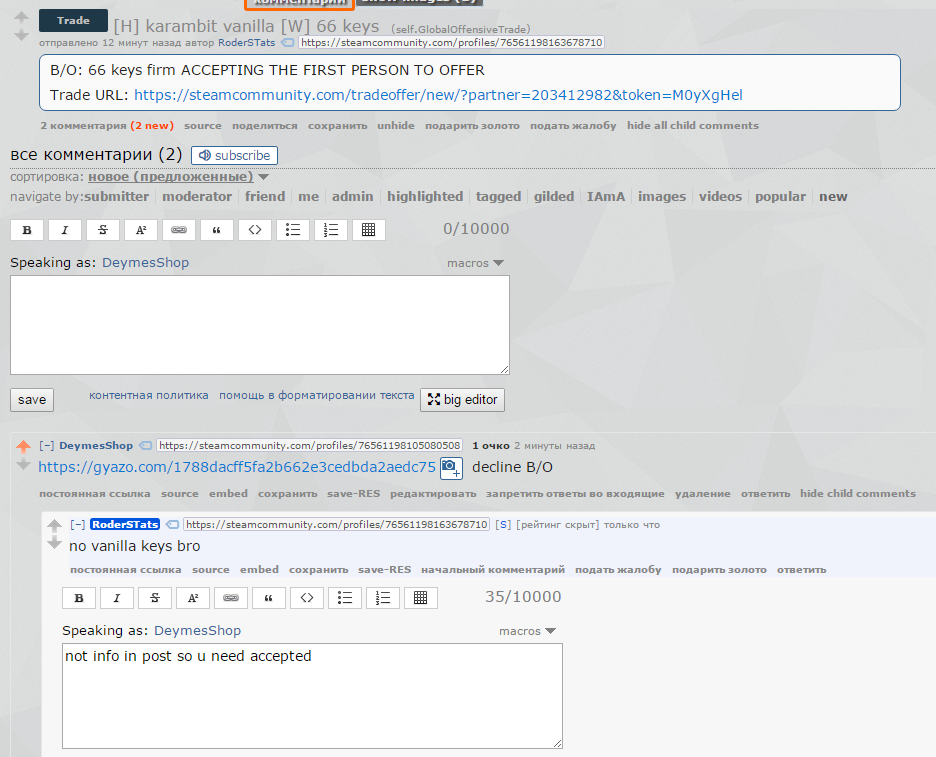
Task: Add bulleted list in the reply editor
Action: coord(345,598)
